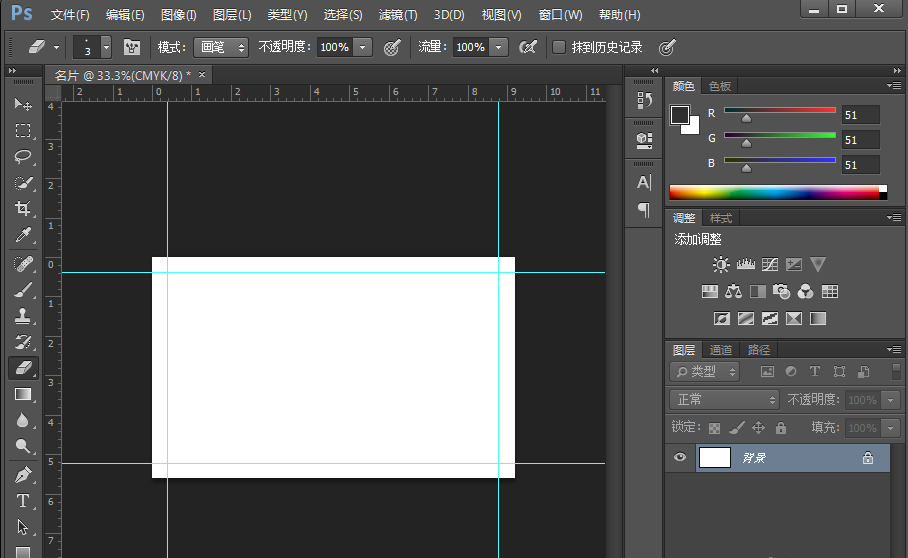This screenshot has width=908, height=558.
Task: Expand the opacity dropdown in options bar
Action: click(x=362, y=47)
